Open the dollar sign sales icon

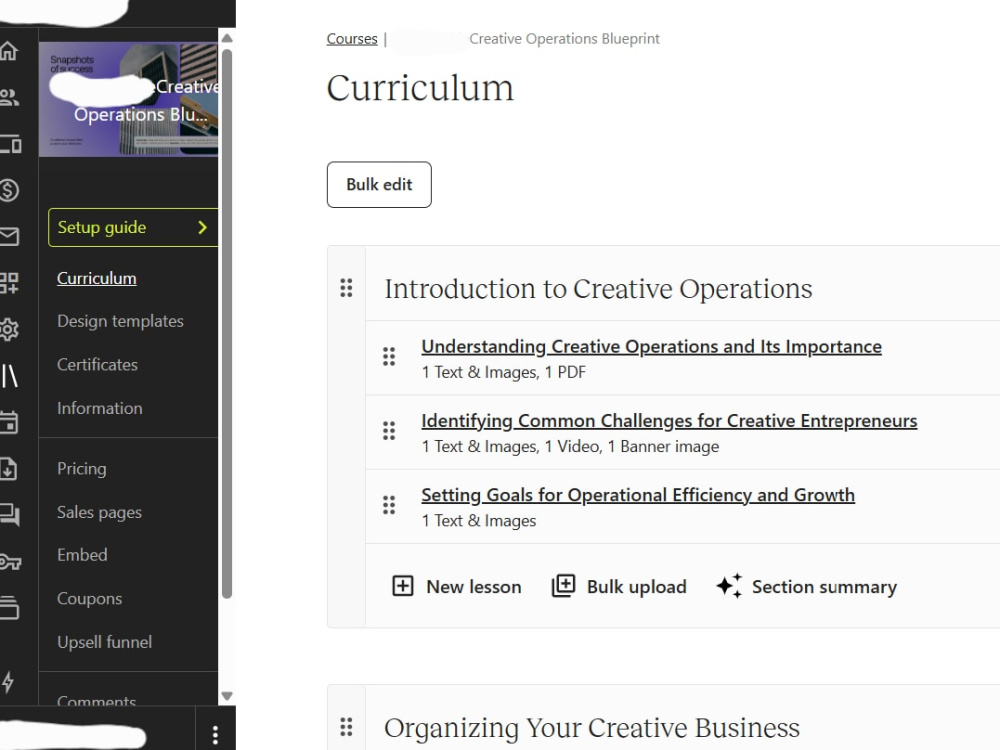click(9, 190)
